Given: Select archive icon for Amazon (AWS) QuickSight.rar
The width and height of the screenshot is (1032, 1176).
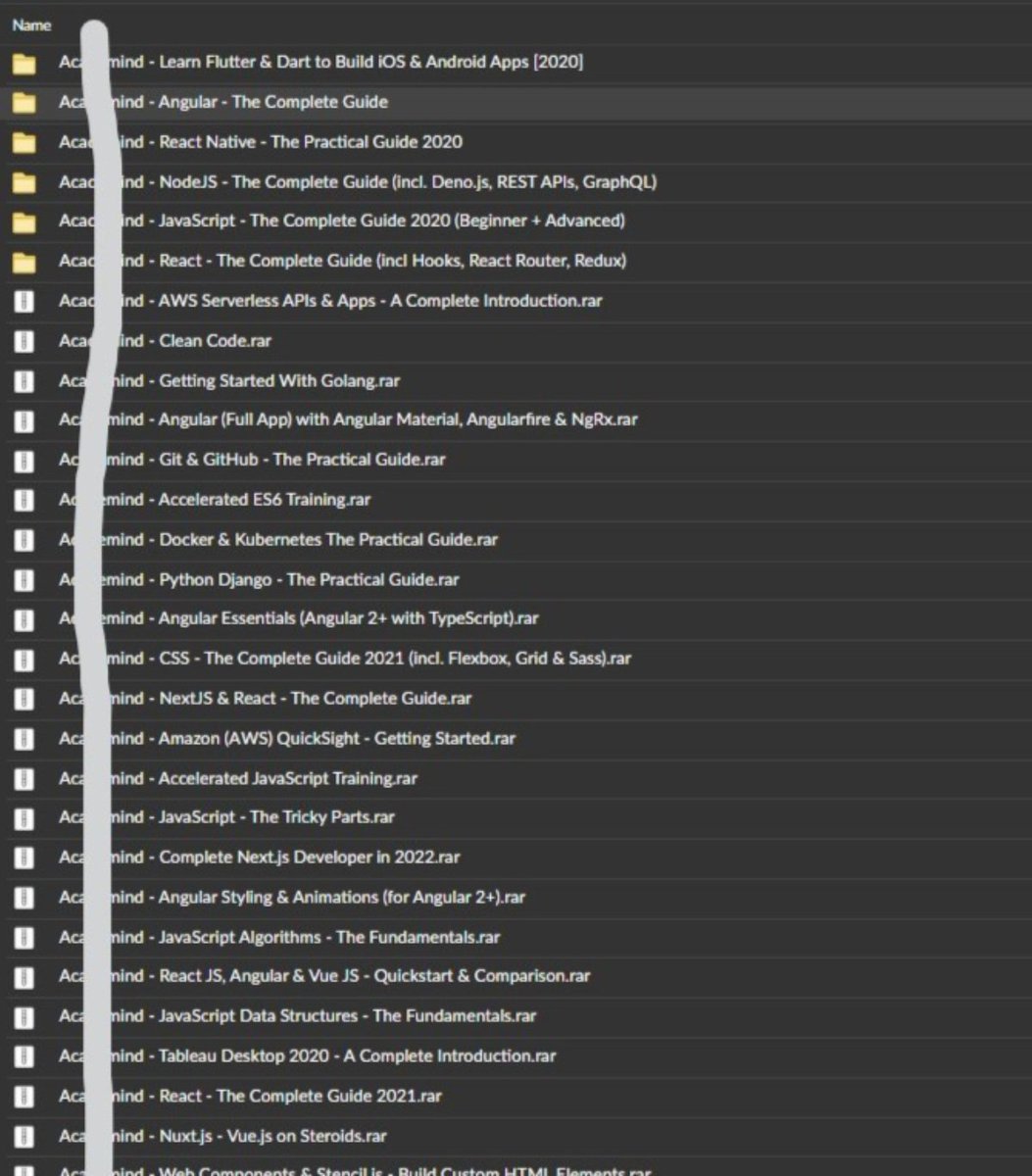Looking at the screenshot, I should (x=25, y=740).
